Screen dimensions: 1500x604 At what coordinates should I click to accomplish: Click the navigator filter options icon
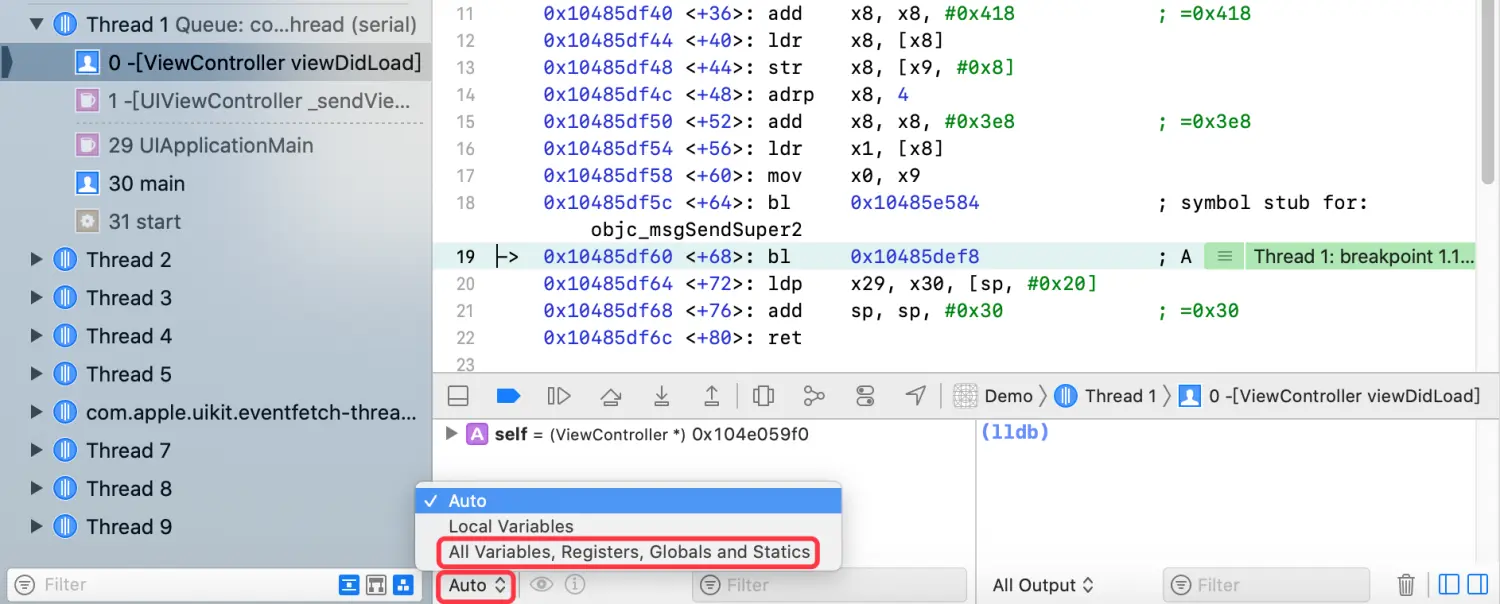tap(25, 585)
